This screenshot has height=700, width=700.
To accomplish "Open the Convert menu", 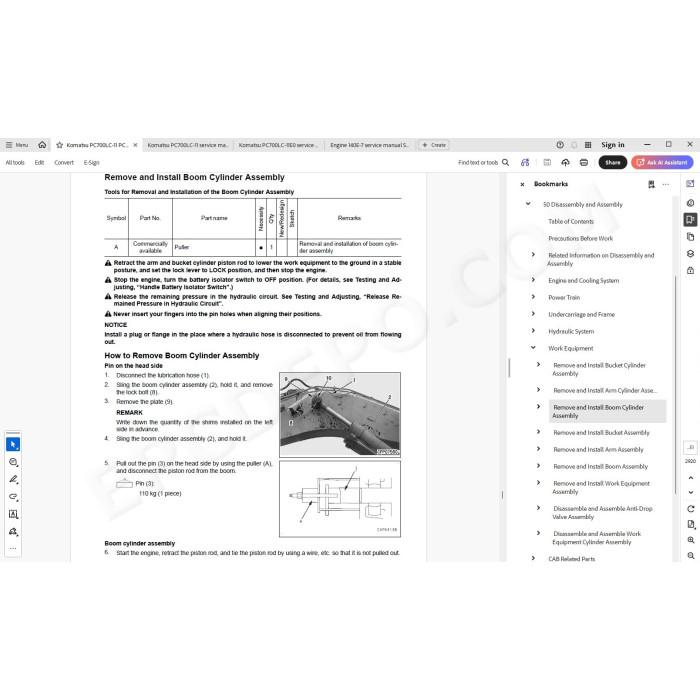I will point(64,162).
